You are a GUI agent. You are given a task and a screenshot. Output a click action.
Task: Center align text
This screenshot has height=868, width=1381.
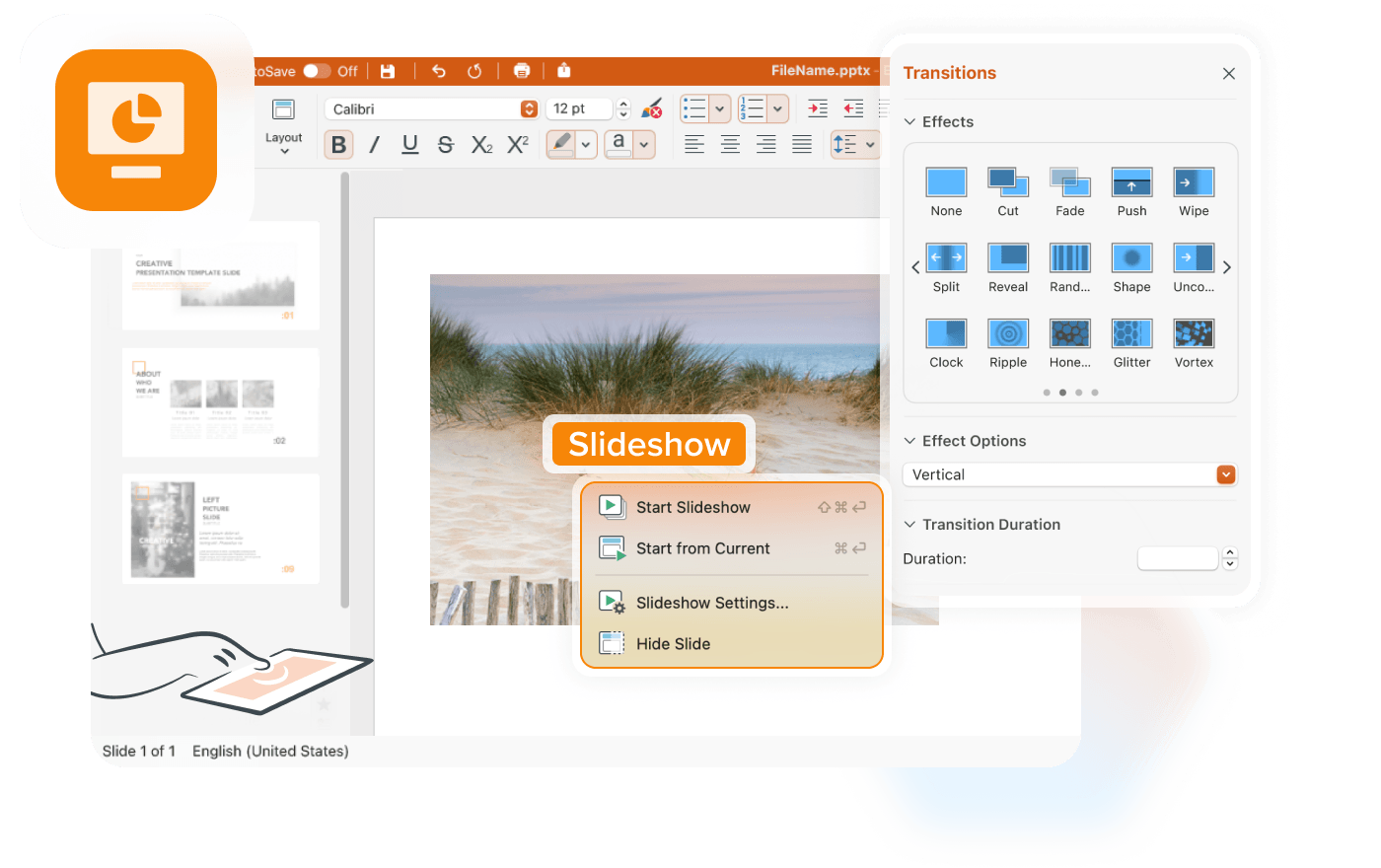pos(730,145)
